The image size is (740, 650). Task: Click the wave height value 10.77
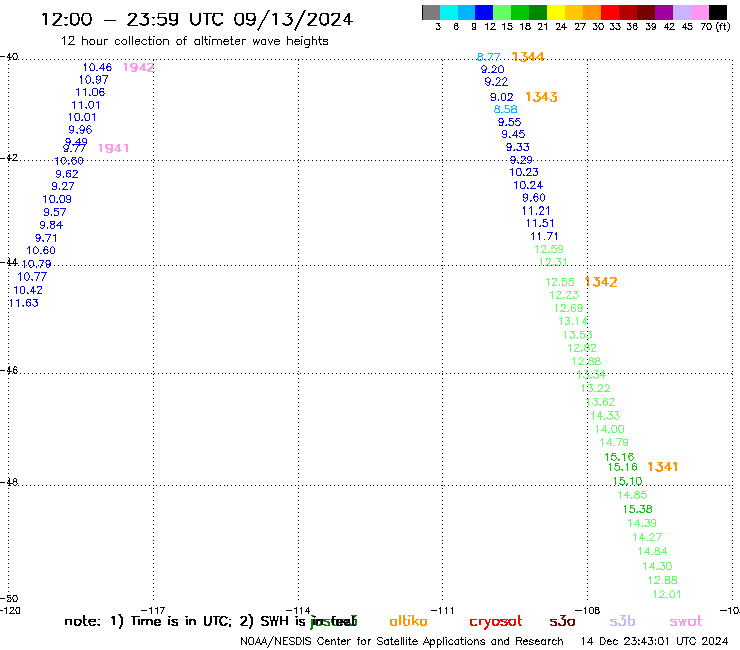(x=32, y=277)
